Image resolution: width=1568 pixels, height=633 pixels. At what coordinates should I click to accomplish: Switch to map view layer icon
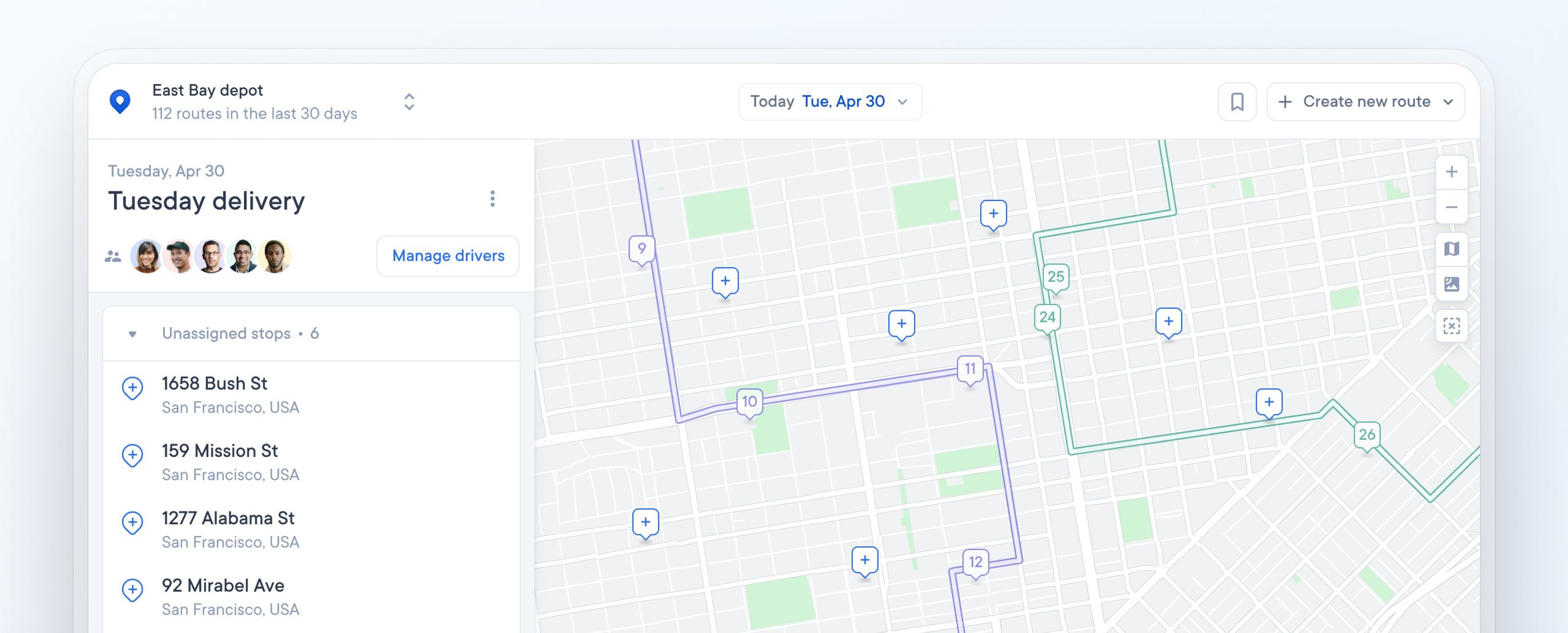pyautogui.click(x=1451, y=249)
